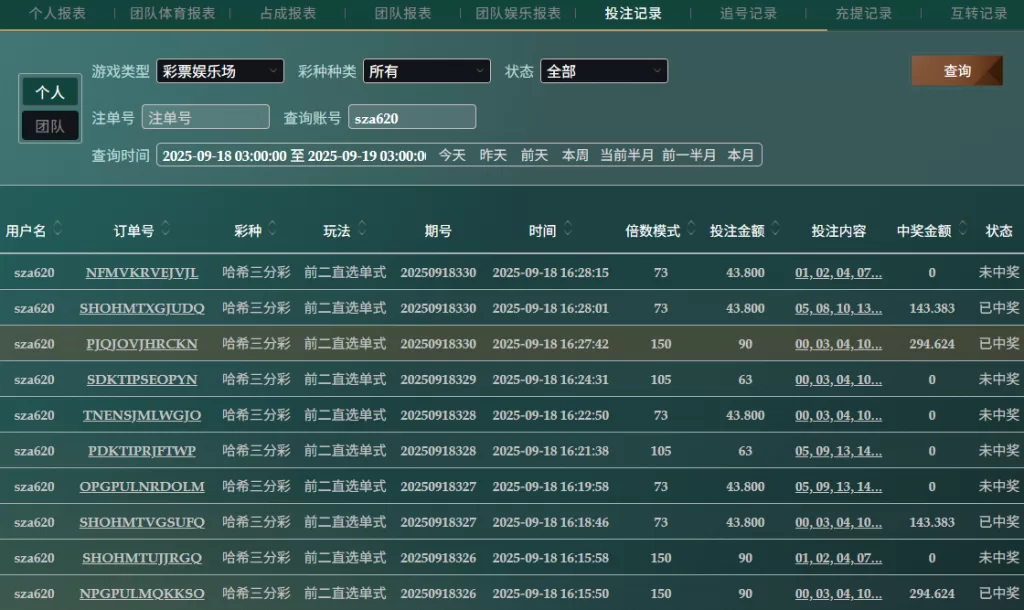Click the 查询 search button
1024x610 pixels.
[956, 71]
